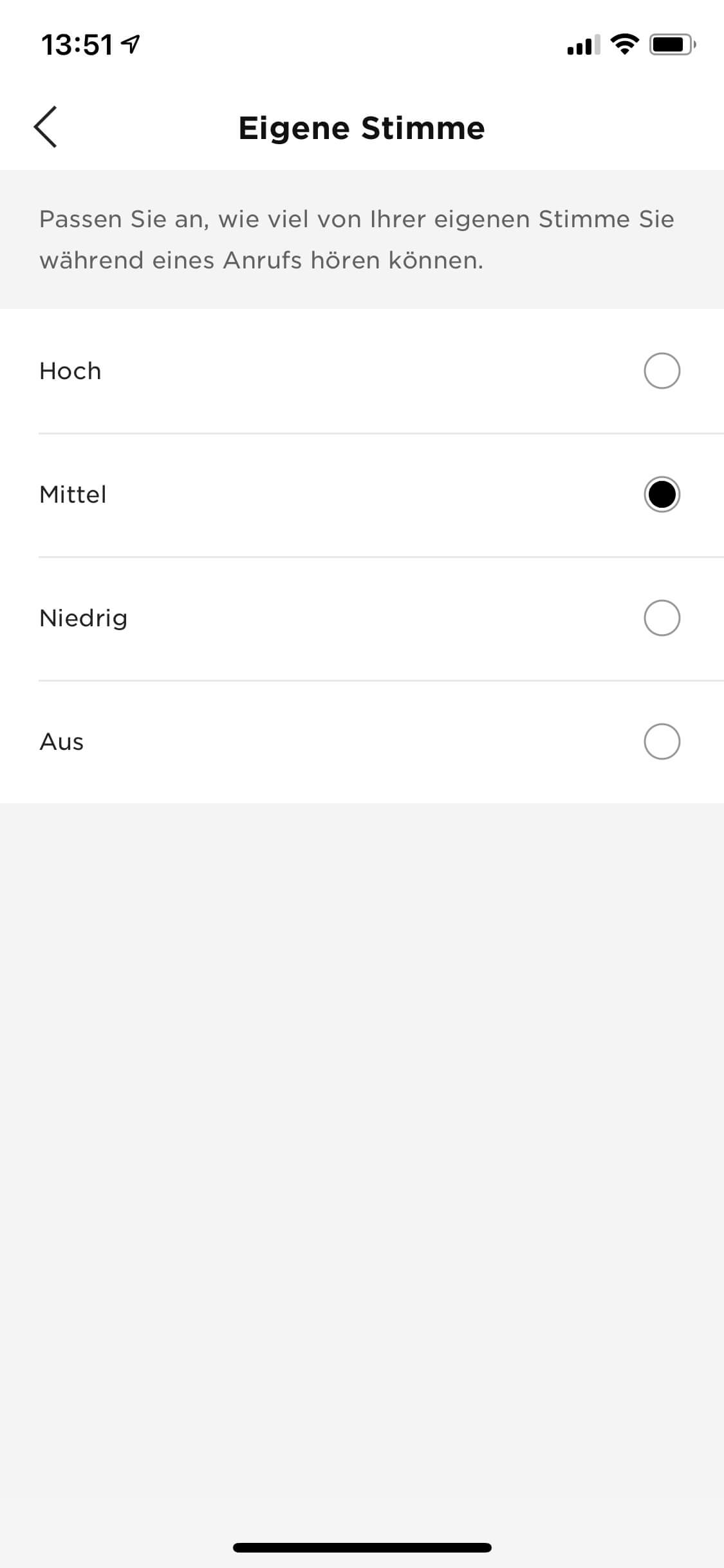Turn off own voice with Aus radio
Screen dimensions: 724x1568
click(x=662, y=742)
